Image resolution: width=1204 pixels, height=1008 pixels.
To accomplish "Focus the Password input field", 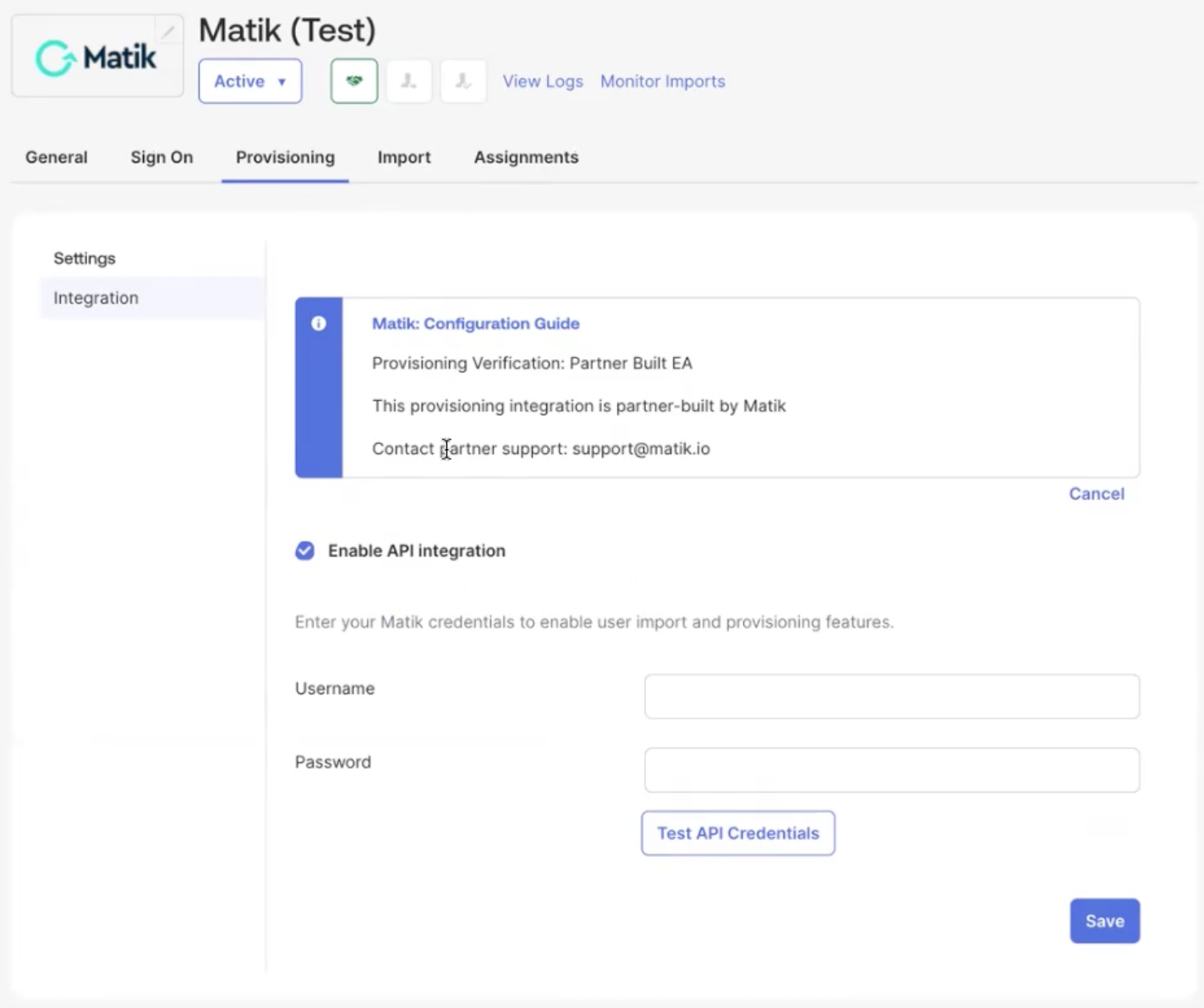I will coord(891,770).
